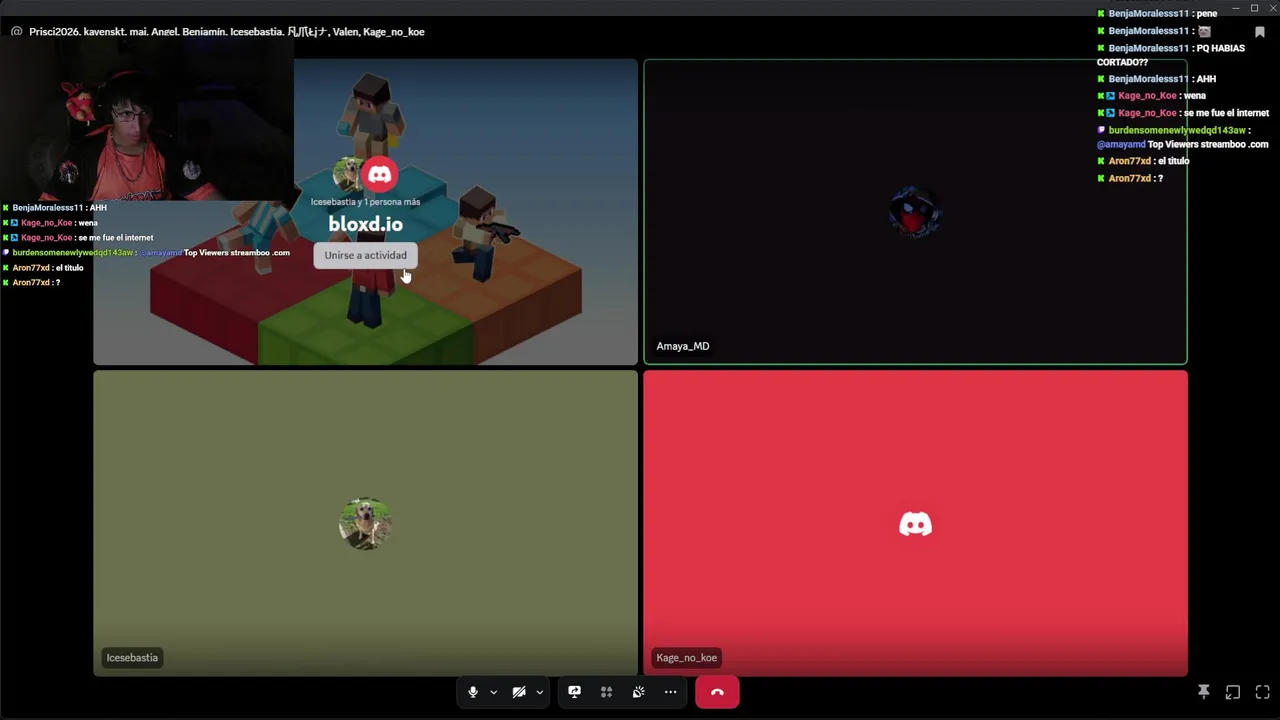Open microphone input options chevron
The height and width of the screenshot is (720, 1280).
tap(493, 692)
